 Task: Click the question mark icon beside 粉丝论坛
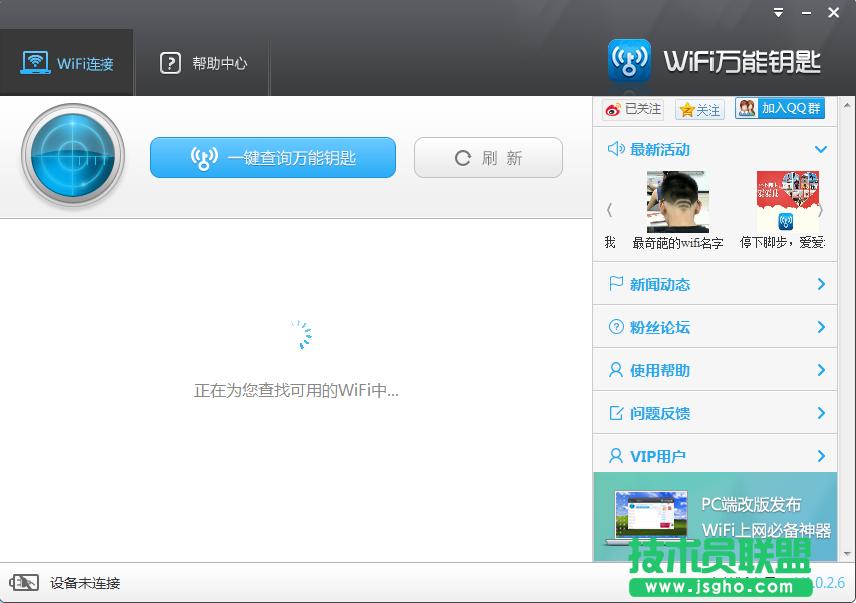point(614,327)
